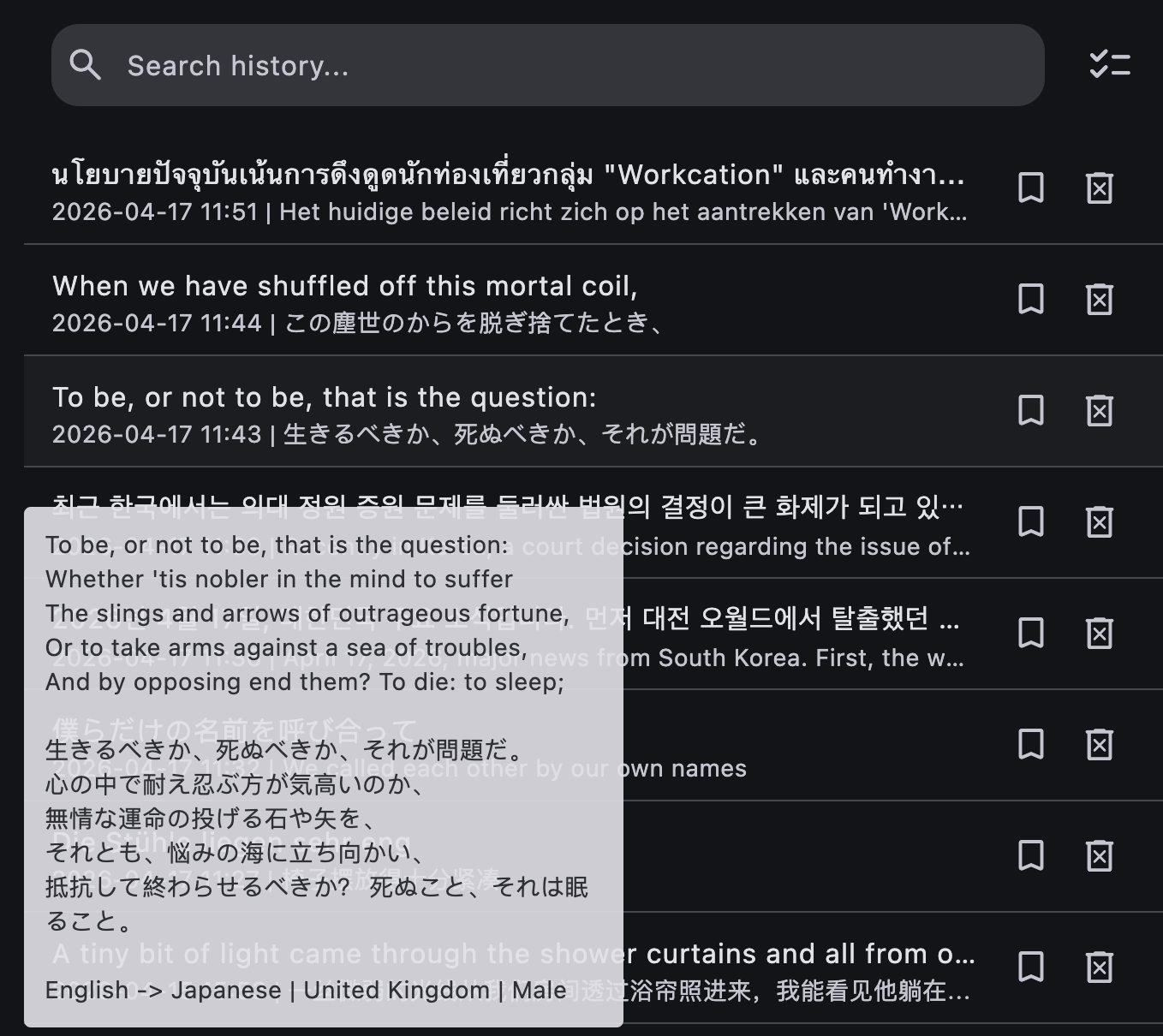This screenshot has width=1163, height=1036.
Task: Open the multi-select checklist icon
Action: tap(1110, 65)
